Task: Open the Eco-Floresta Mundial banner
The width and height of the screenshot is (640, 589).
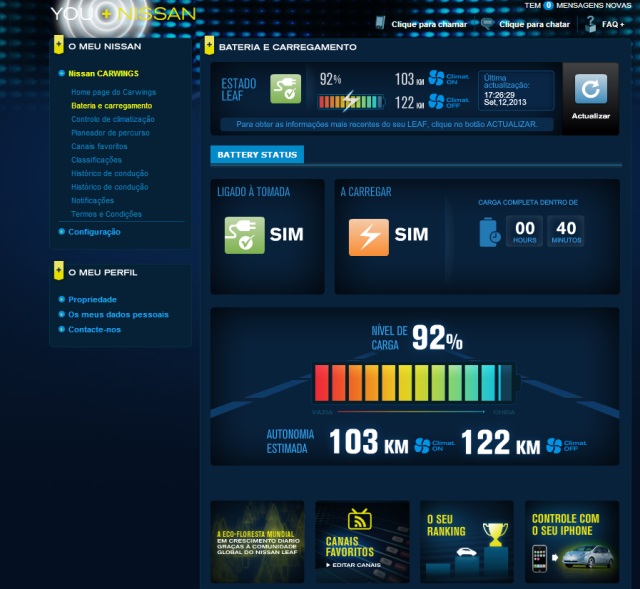Action: tap(257, 542)
